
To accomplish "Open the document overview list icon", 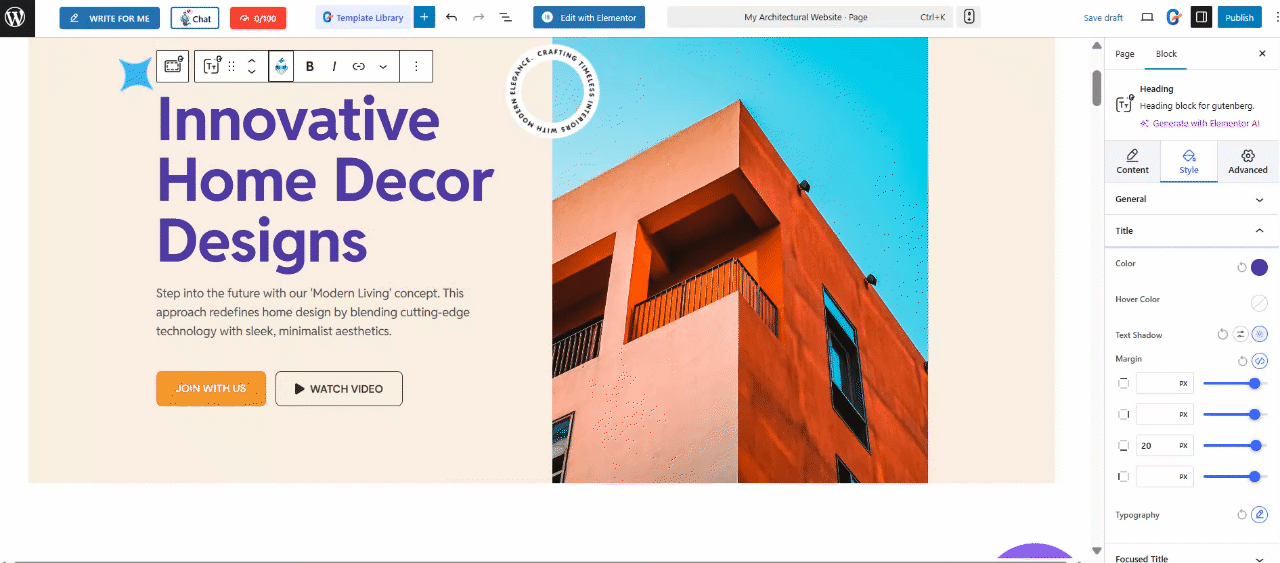I will [505, 18].
